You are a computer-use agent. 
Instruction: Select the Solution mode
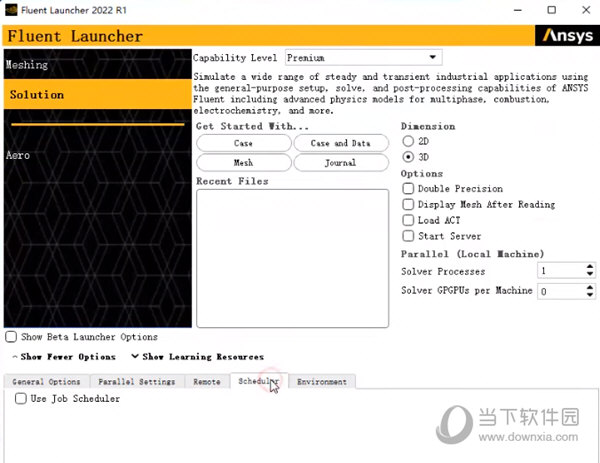click(x=98, y=95)
